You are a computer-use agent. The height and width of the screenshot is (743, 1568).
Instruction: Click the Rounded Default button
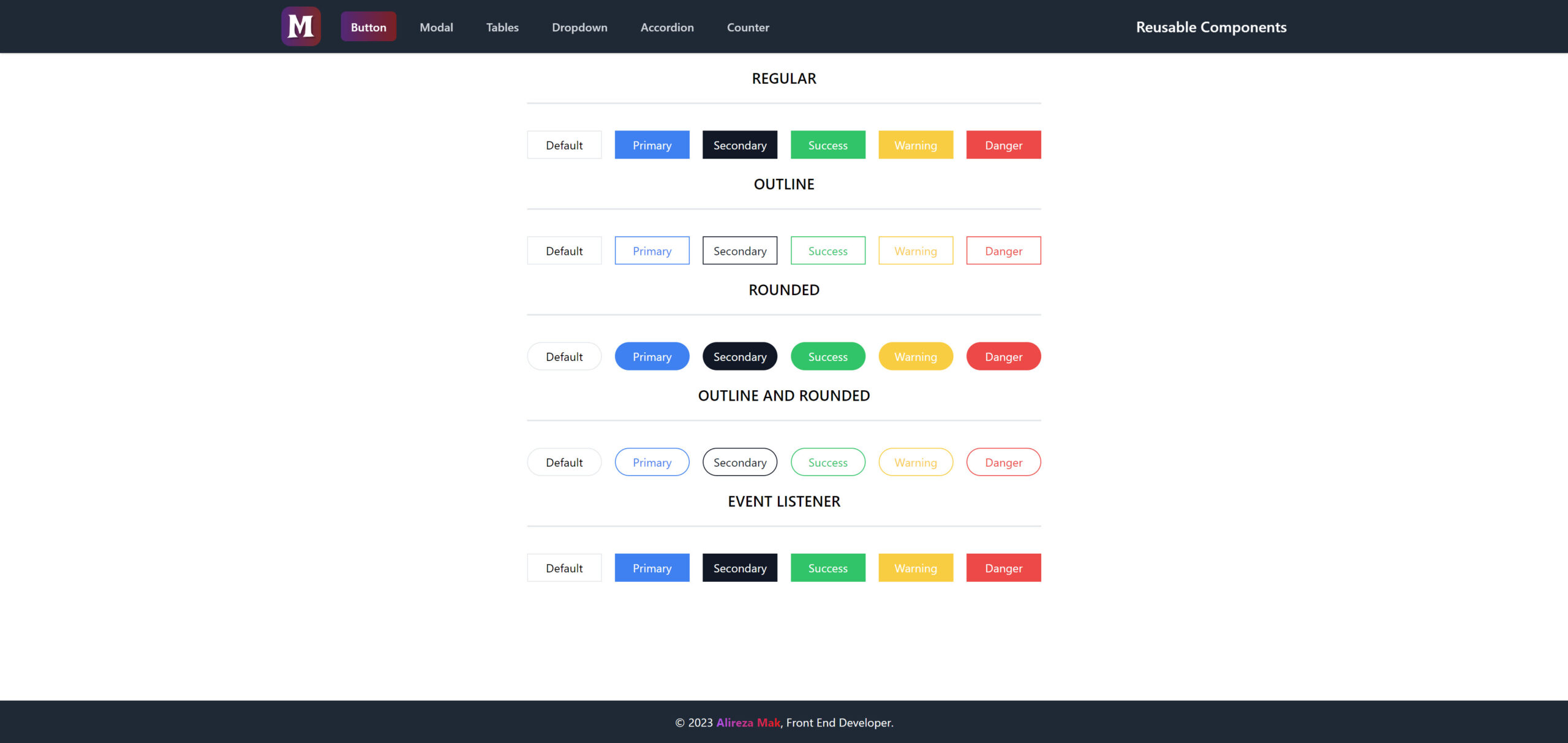(x=564, y=356)
